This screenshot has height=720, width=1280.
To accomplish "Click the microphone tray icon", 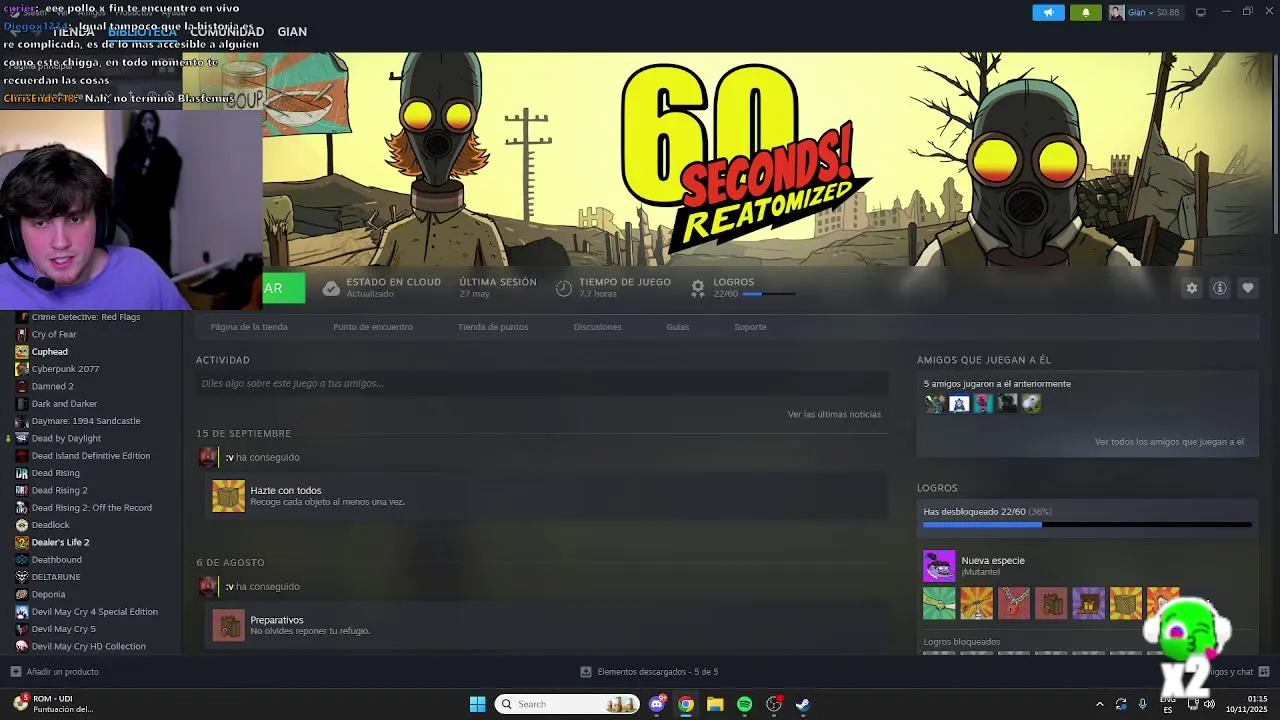I will 1142,704.
